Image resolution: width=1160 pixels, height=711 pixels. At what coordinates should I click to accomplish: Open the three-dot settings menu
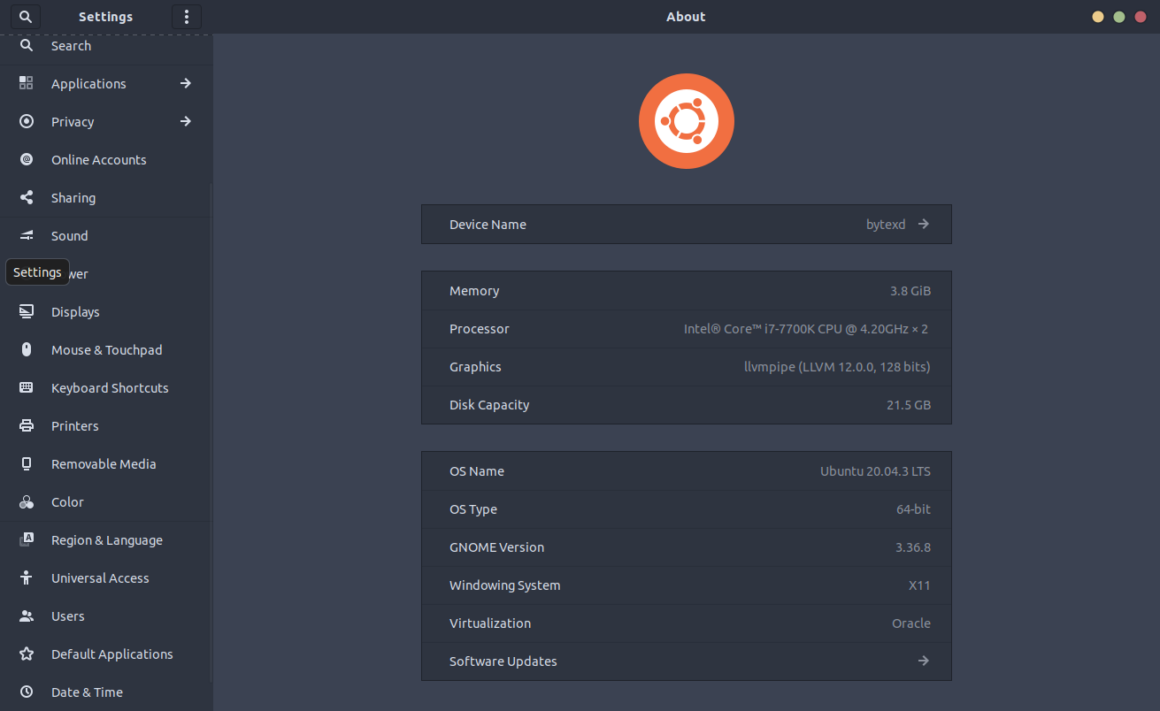point(186,16)
